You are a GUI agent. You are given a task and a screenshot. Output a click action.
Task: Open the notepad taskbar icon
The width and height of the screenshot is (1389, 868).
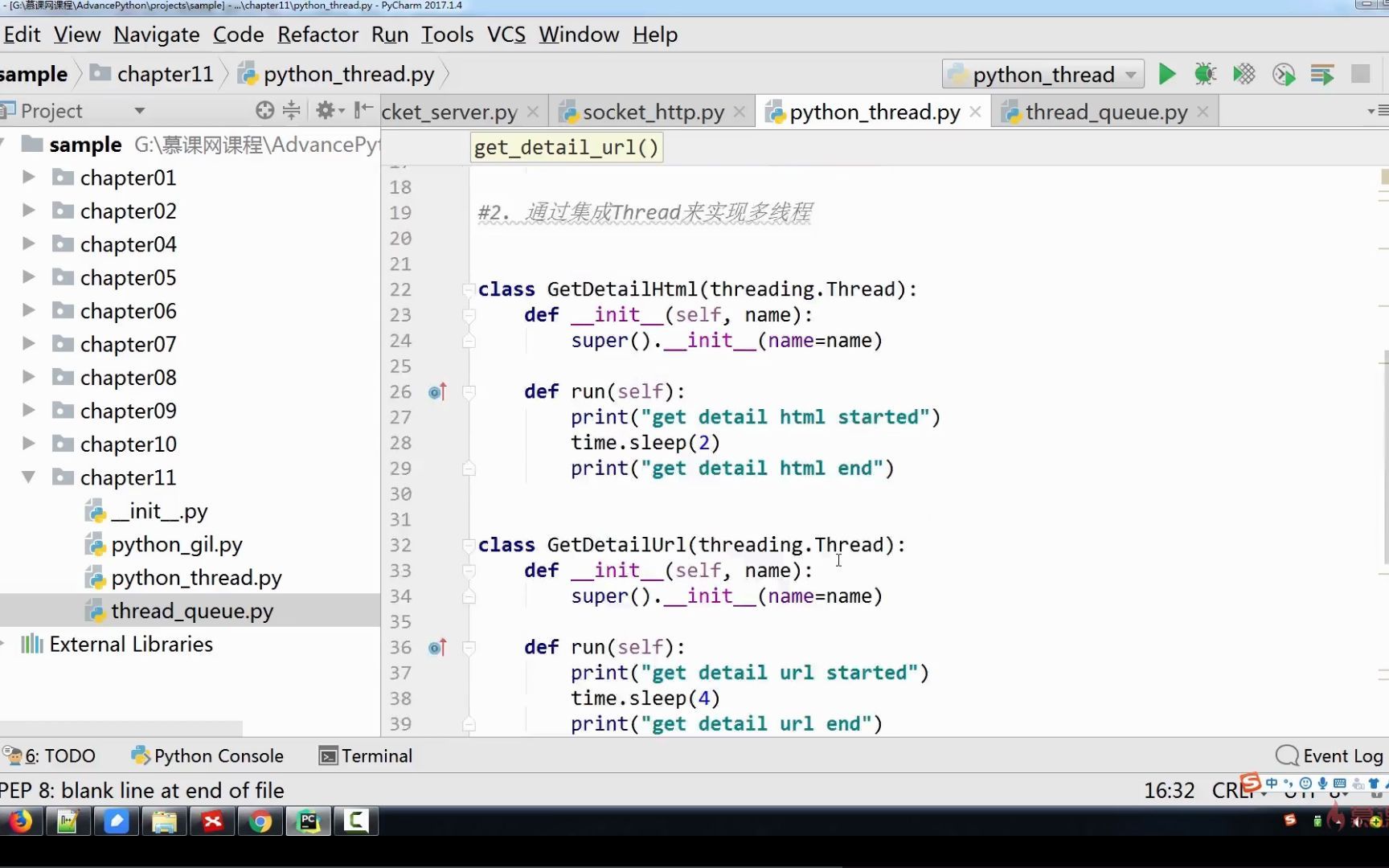pyautogui.click(x=68, y=821)
